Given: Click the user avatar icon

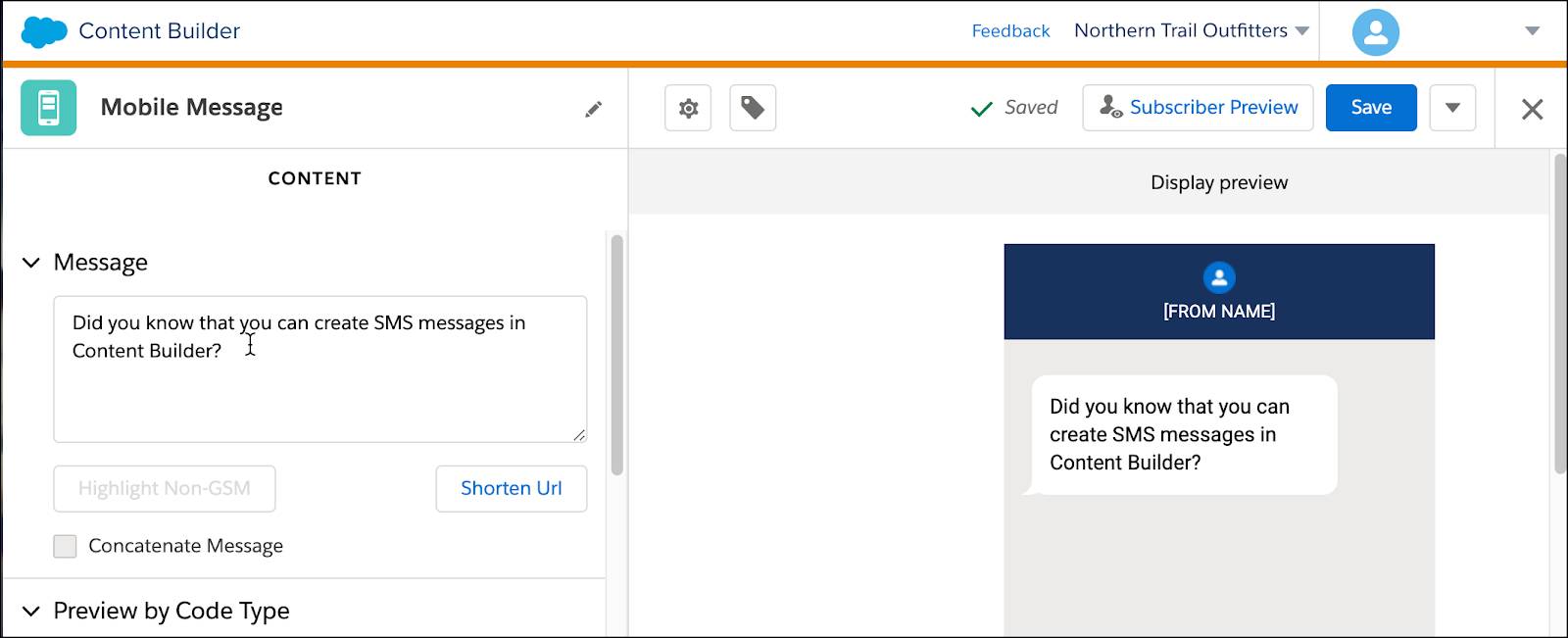Looking at the screenshot, I should [1375, 32].
